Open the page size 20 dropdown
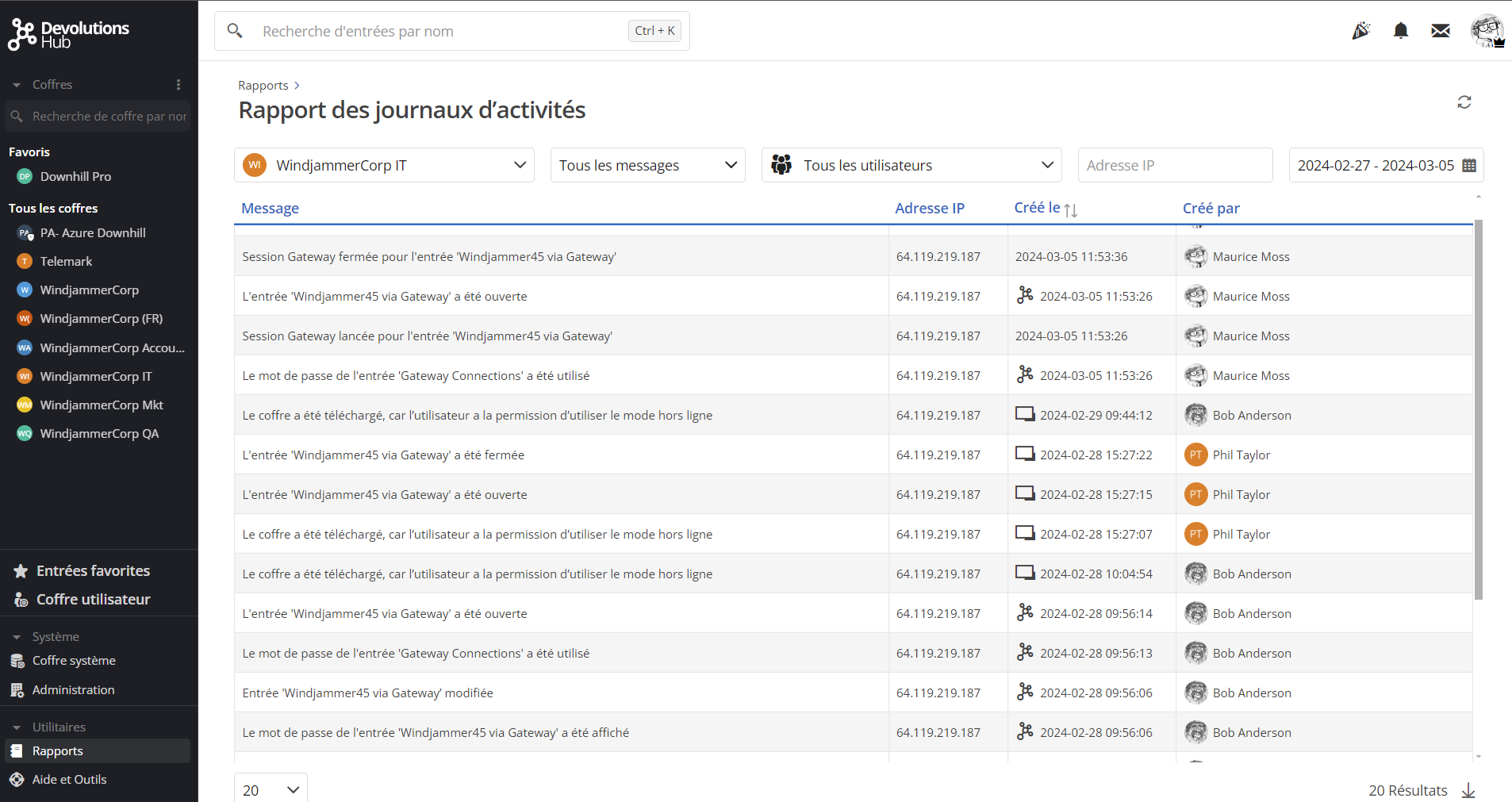 271,790
